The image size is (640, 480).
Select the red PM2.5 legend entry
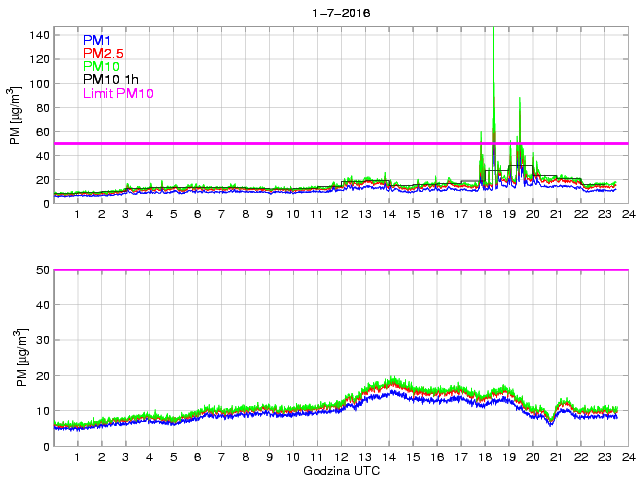[x=104, y=53]
